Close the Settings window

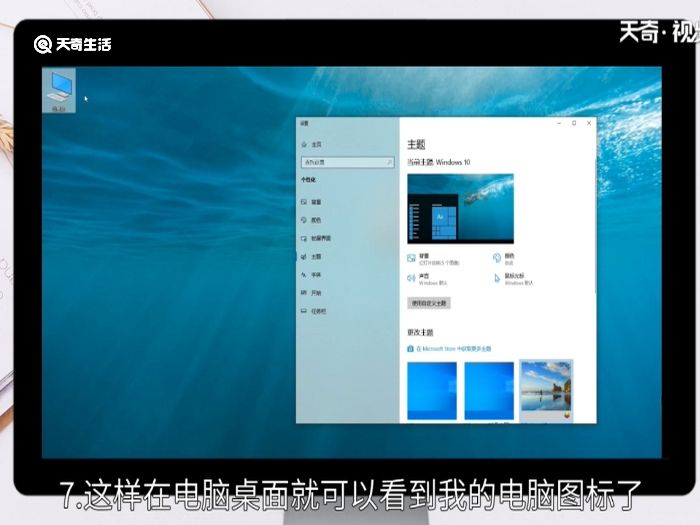(x=589, y=123)
